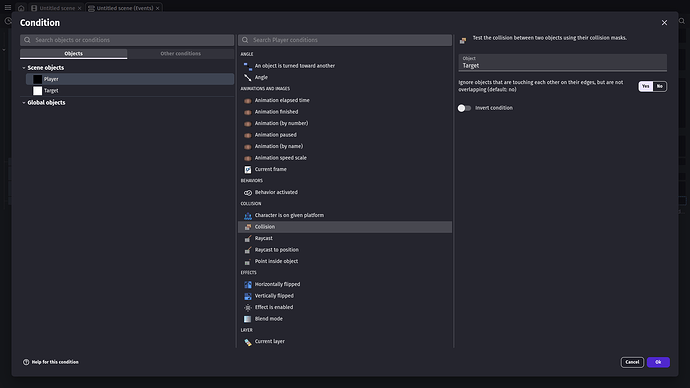690x388 pixels.
Task: Click the Animation elapsed time icon
Action: 248,101
